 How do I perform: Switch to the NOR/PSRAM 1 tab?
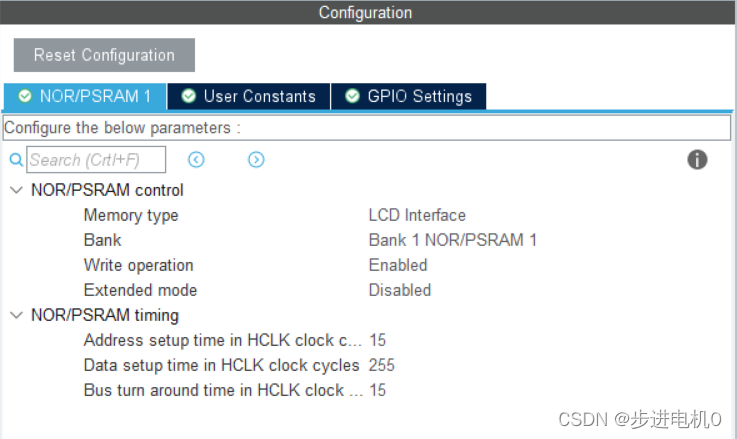tap(85, 96)
